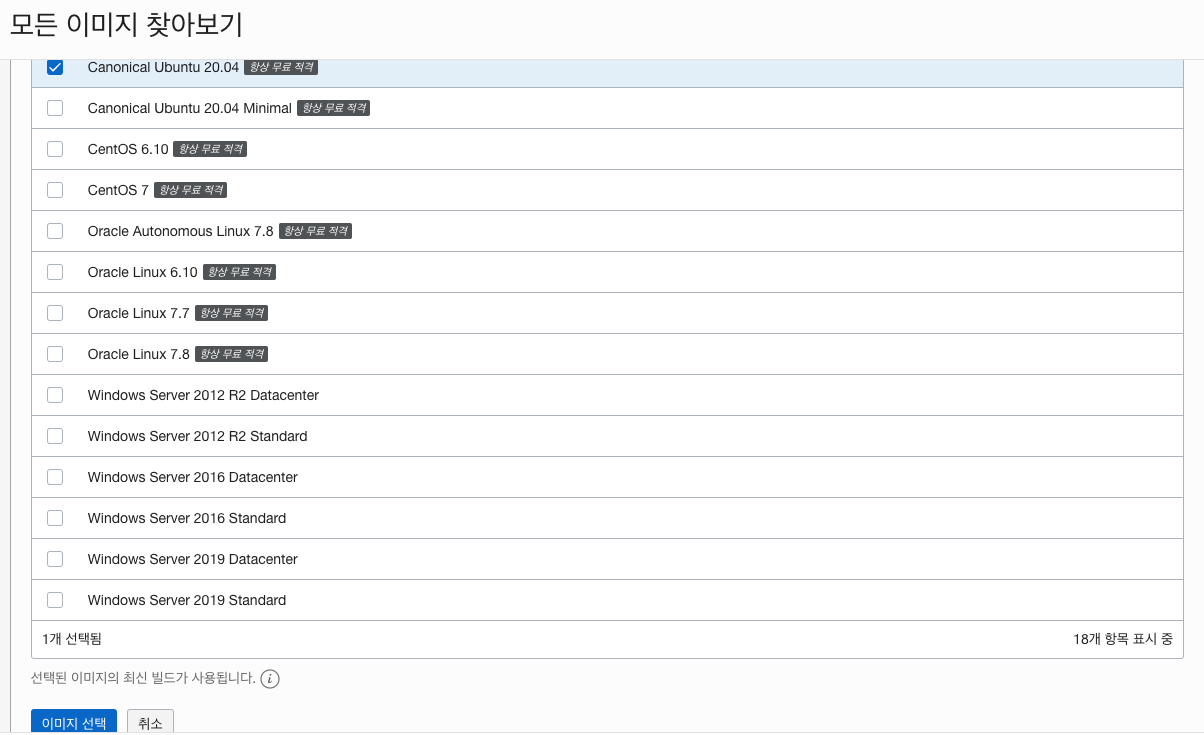This screenshot has width=1204, height=735.
Task: Check Windows Server 2016 Datacenter checkbox
Action: coord(55,477)
